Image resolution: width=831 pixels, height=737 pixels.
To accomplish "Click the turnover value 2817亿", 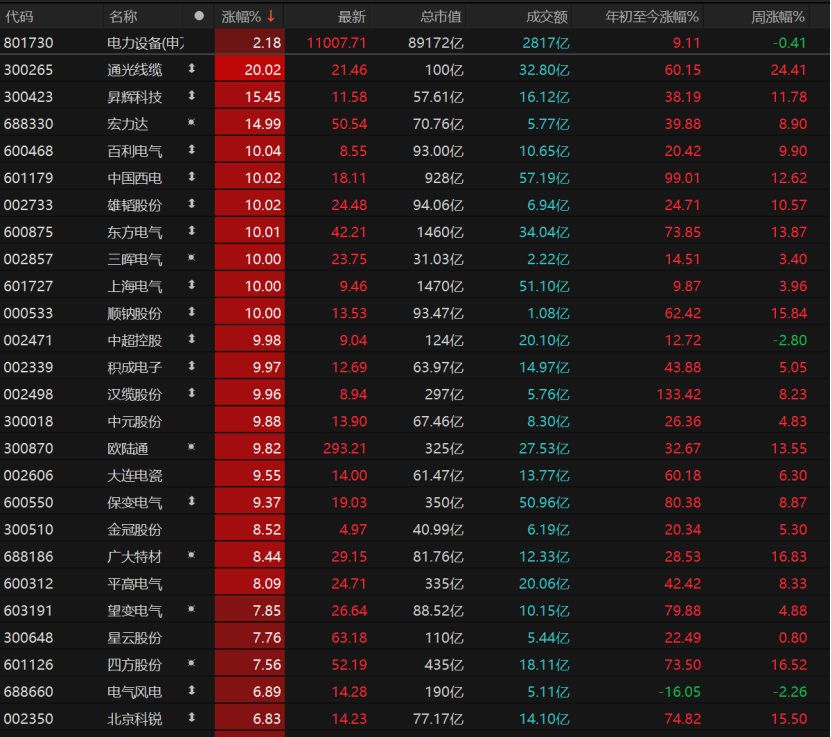I will (x=546, y=43).
